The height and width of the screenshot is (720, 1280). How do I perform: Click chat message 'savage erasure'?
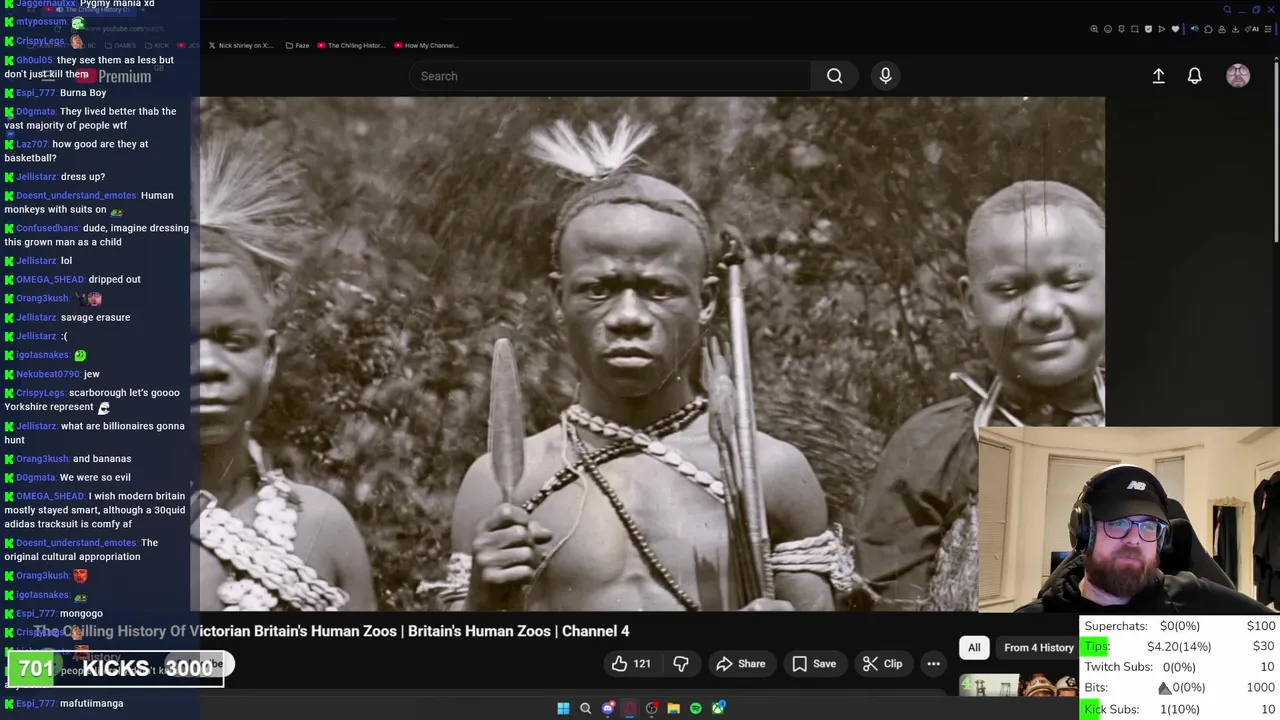click(95, 318)
